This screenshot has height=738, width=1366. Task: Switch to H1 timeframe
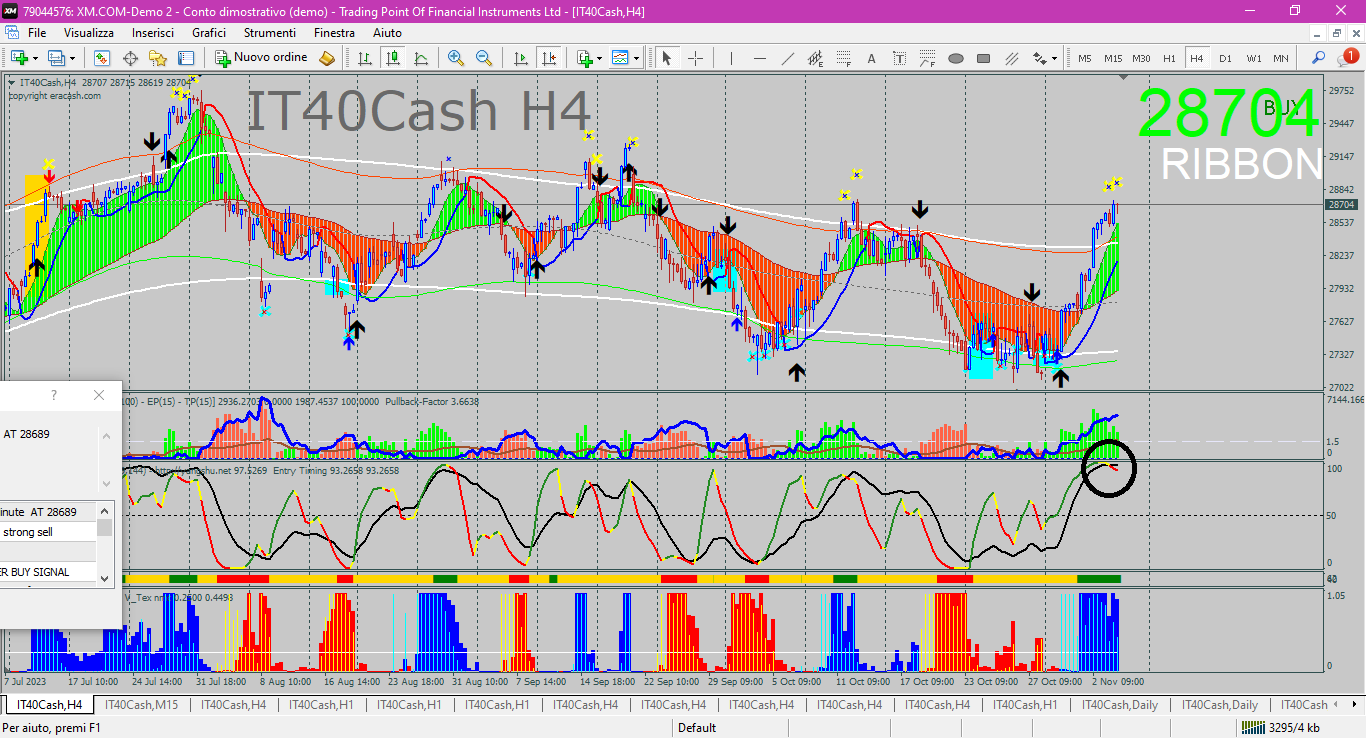[1169, 58]
